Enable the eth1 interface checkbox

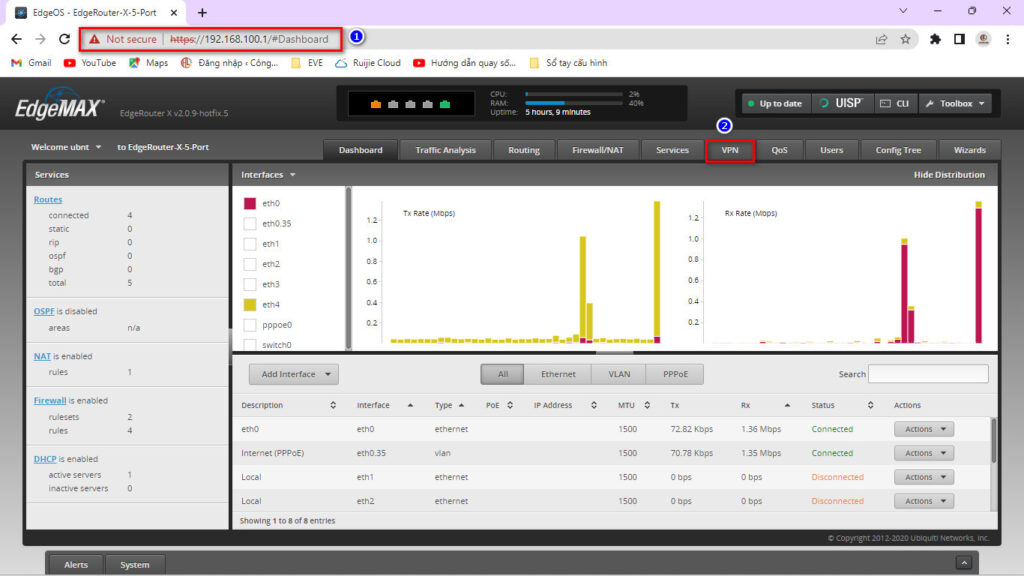(x=250, y=244)
